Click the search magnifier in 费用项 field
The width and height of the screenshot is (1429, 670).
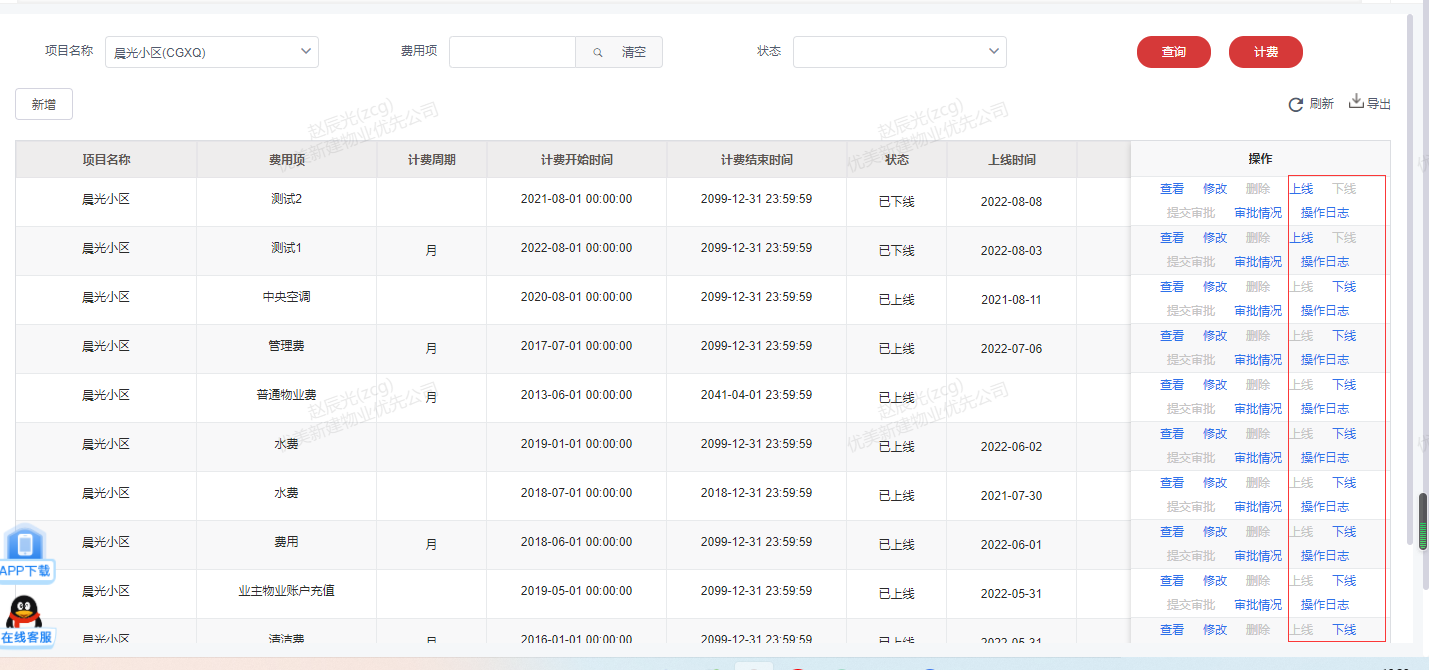598,52
